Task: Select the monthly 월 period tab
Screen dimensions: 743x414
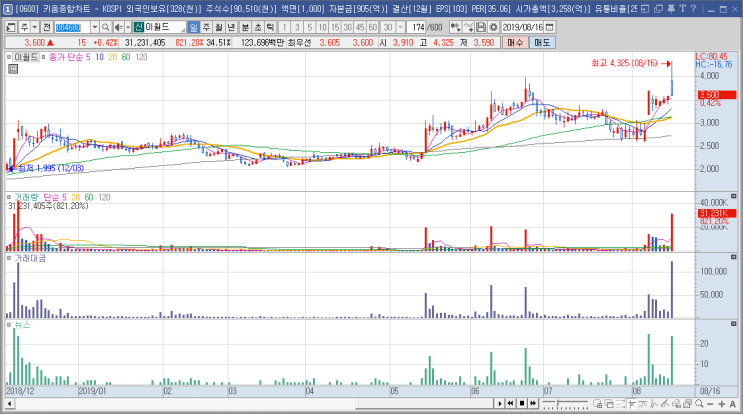Action: tap(219, 27)
